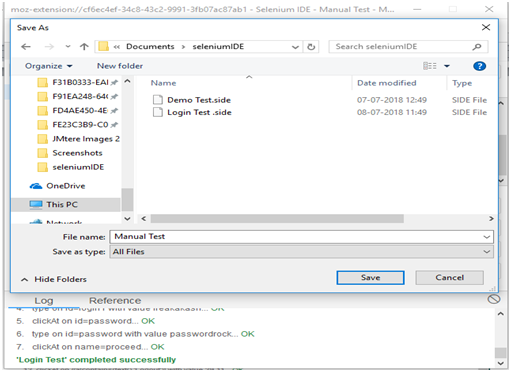Click the horizontal scrollbar right arrow
Viewport: 511px width, 372px height.
[491, 219]
